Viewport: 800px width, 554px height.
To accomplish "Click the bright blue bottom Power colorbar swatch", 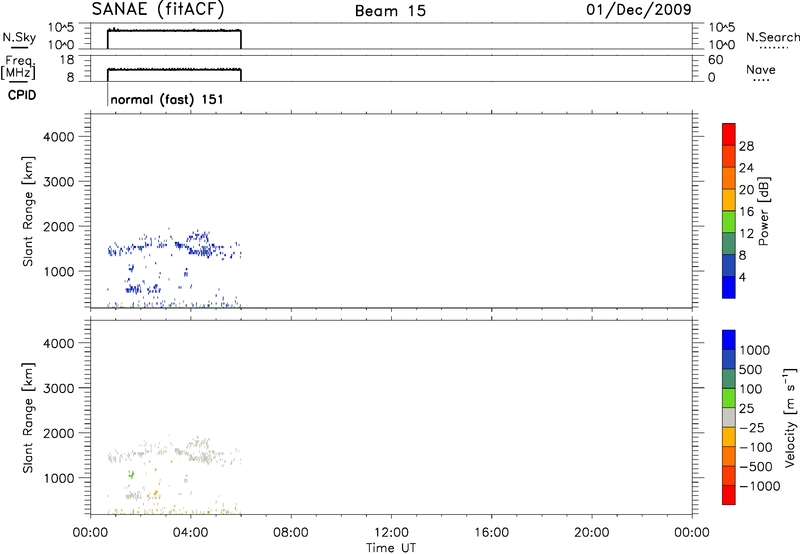I will [x=729, y=287].
